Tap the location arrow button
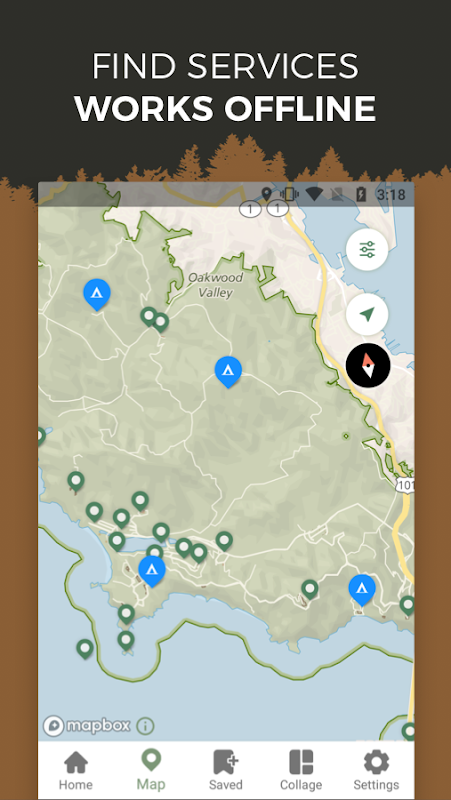 [x=367, y=314]
